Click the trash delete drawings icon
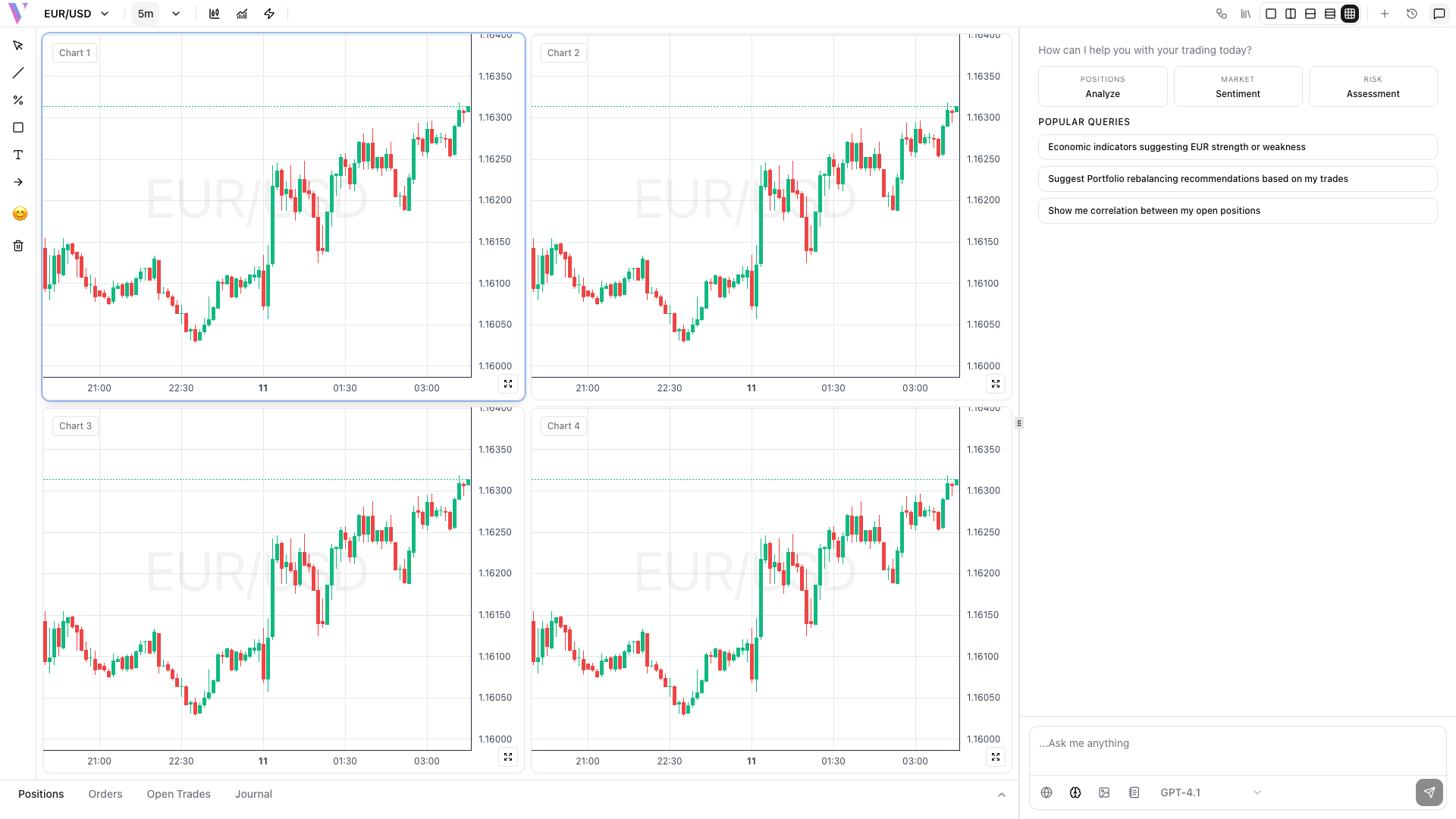This screenshot has height=819, width=1456. [x=18, y=246]
